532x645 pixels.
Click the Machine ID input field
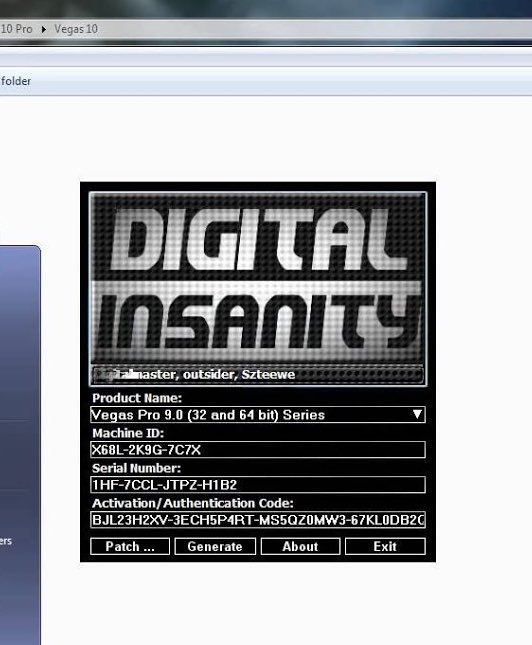click(258, 450)
